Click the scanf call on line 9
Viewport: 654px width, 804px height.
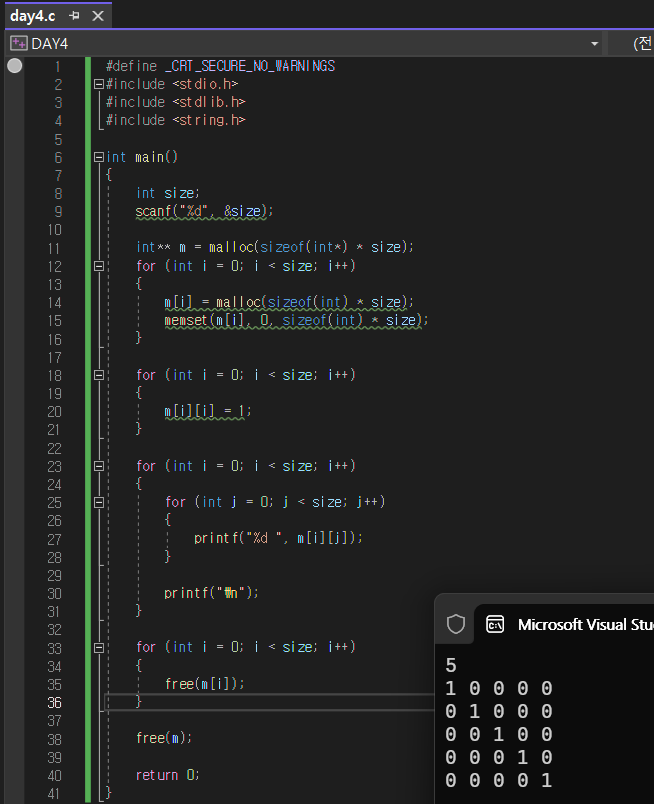coord(204,211)
